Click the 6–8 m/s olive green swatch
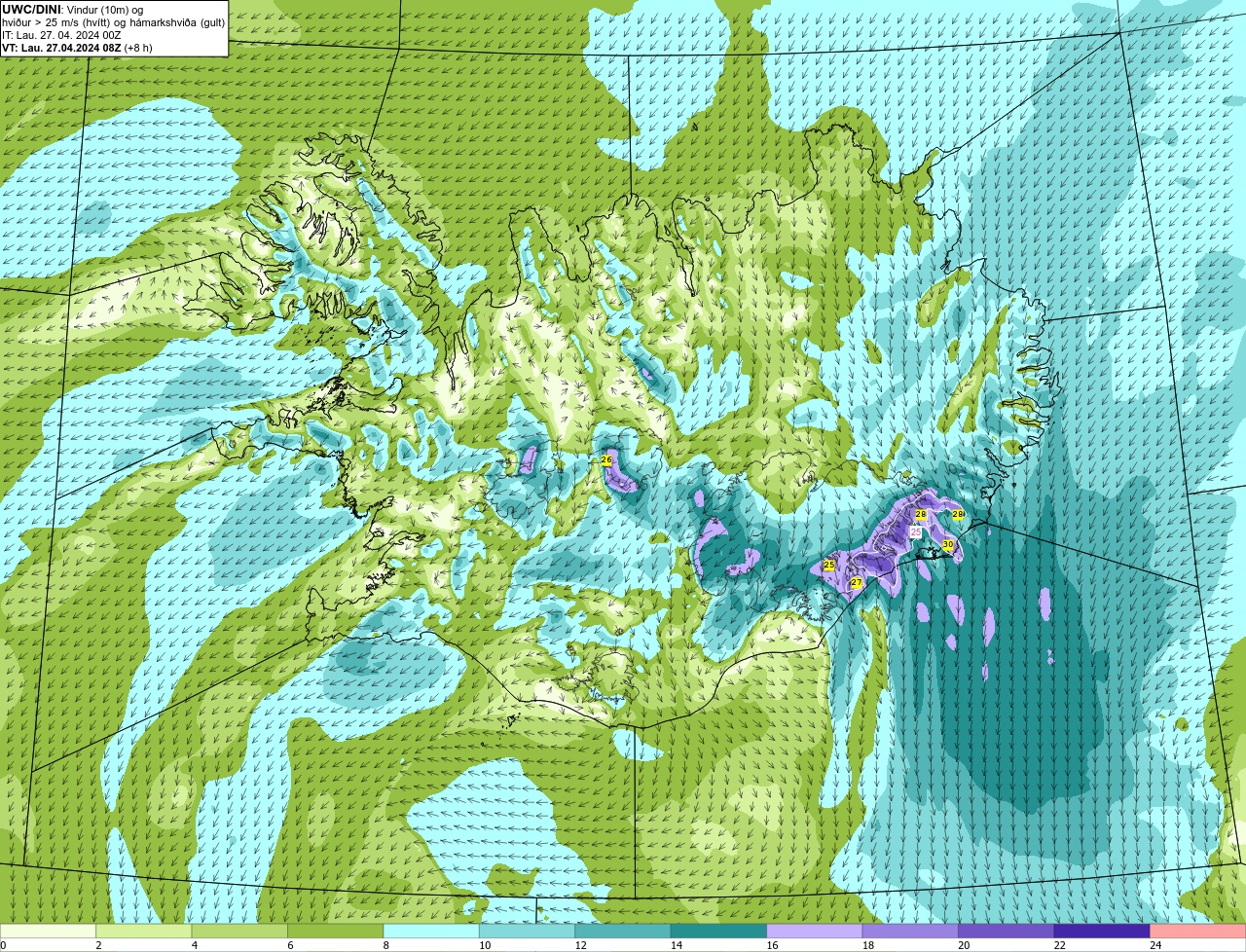The image size is (1246, 952). [x=336, y=932]
